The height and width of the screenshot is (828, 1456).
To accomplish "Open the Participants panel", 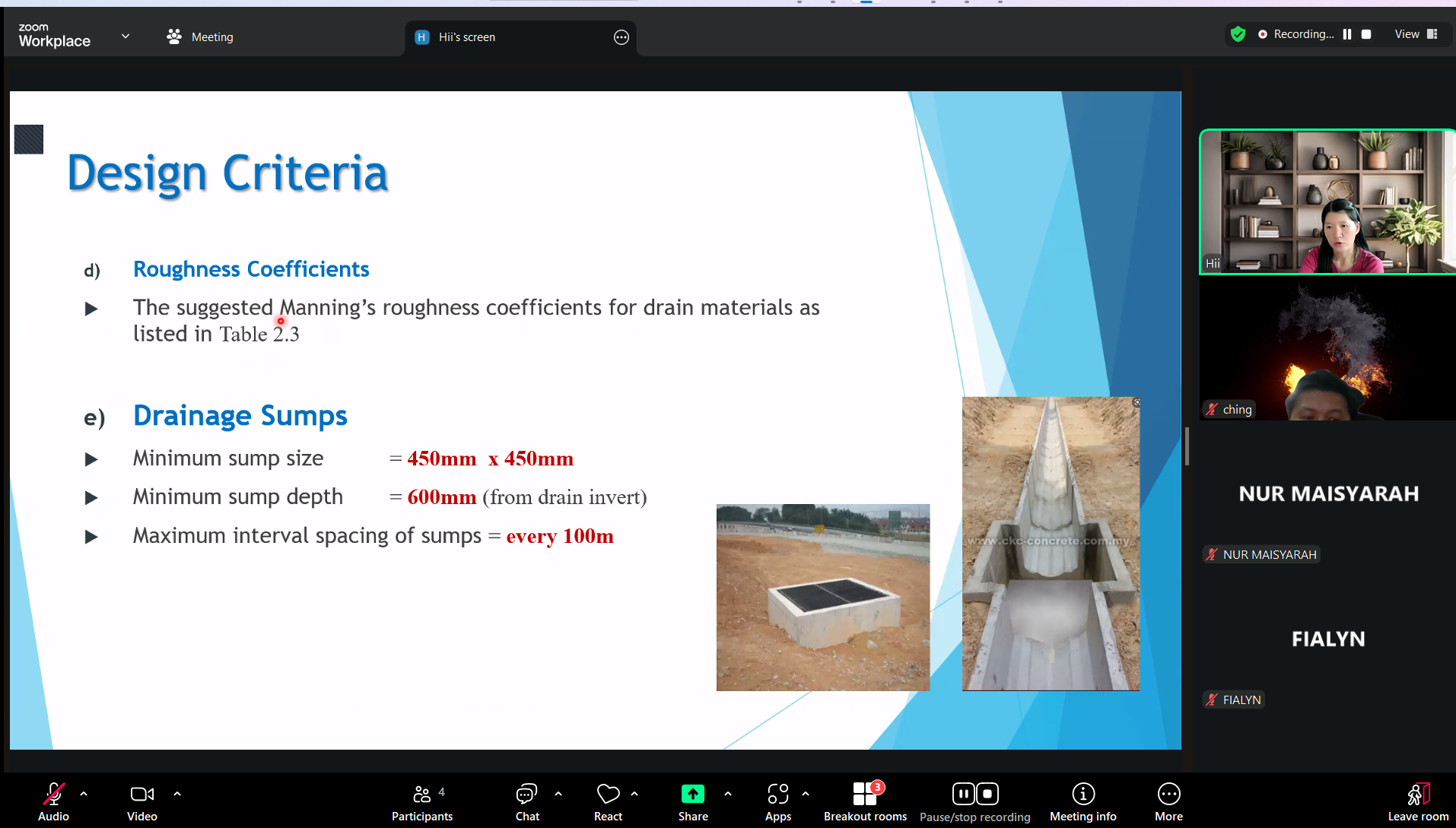I will tap(421, 802).
